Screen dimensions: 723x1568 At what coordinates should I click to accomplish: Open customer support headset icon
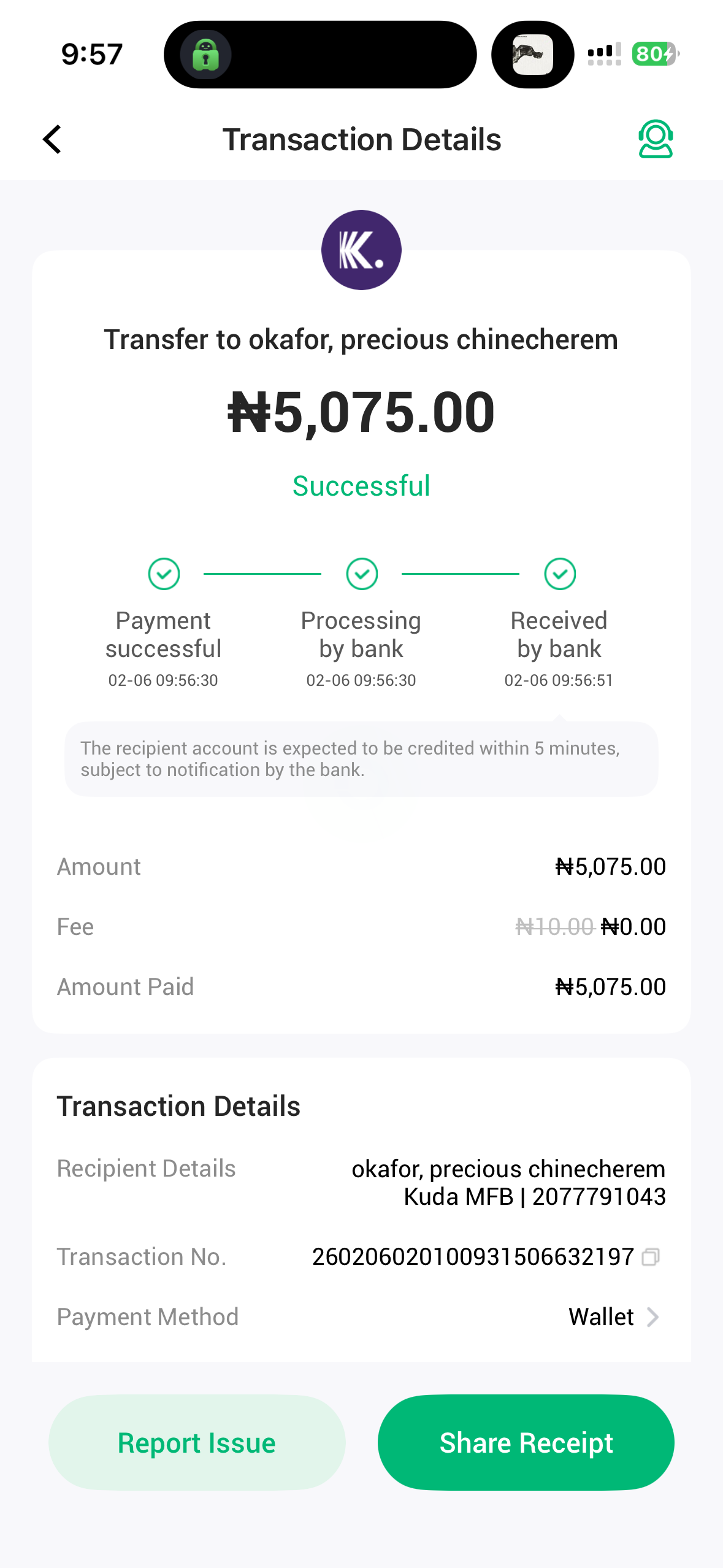[x=655, y=139]
